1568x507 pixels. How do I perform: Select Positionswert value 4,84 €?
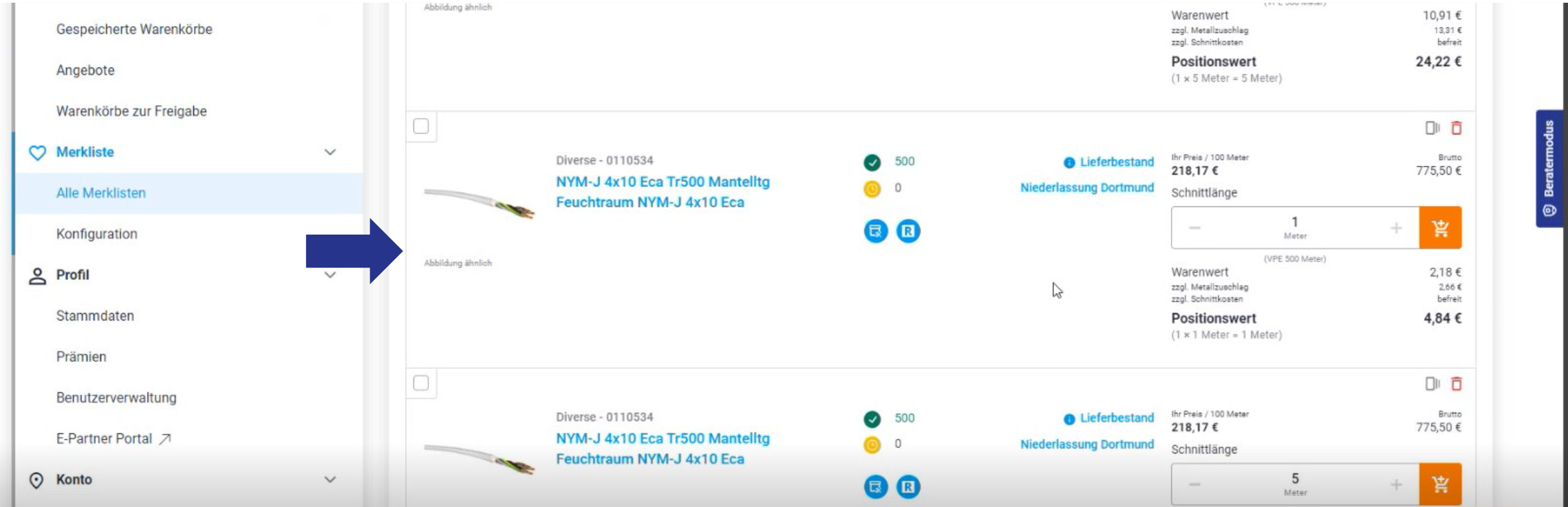pos(1443,319)
